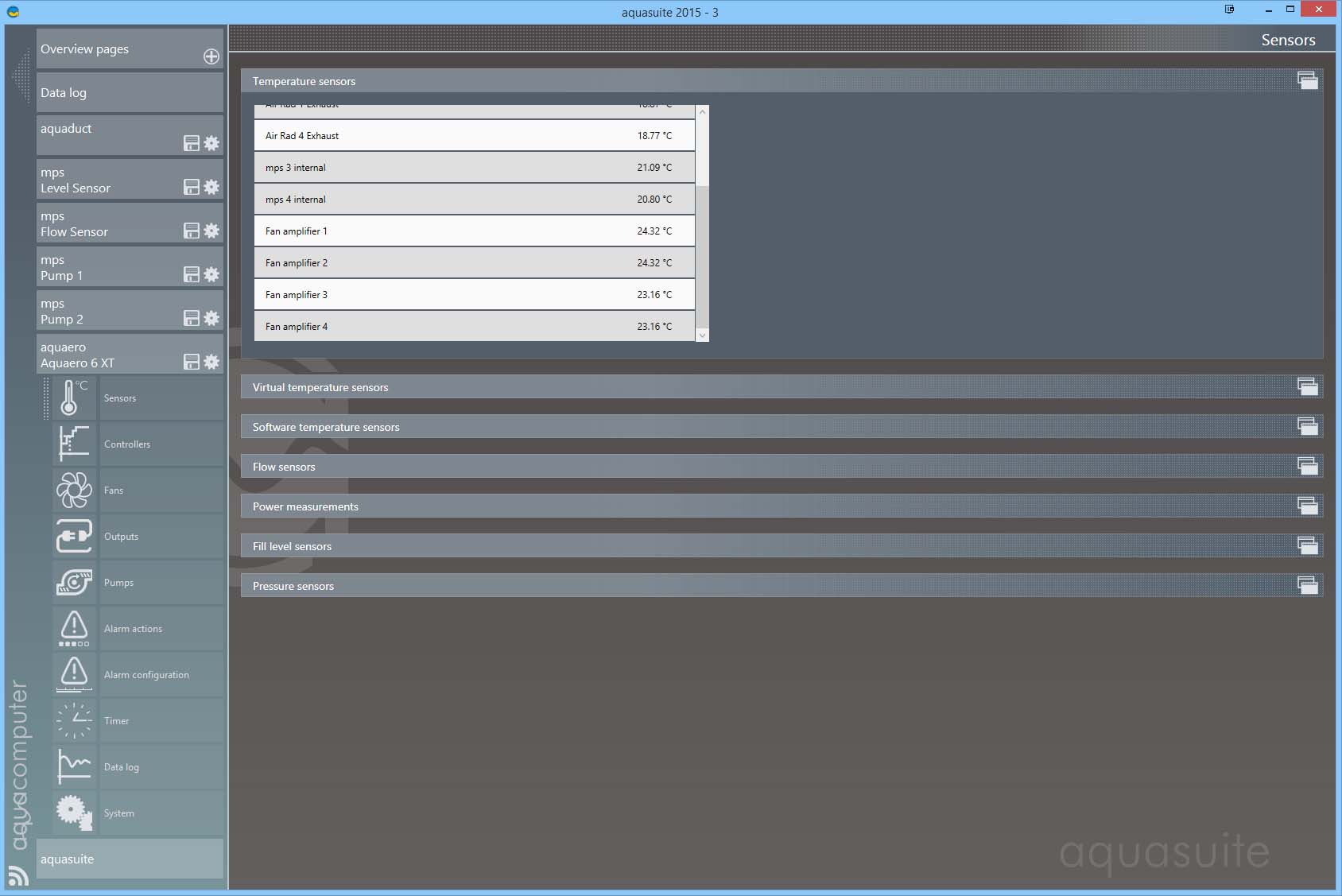This screenshot has height=896, width=1342.
Task: Go to the Pumps page label
Action: coord(118,583)
